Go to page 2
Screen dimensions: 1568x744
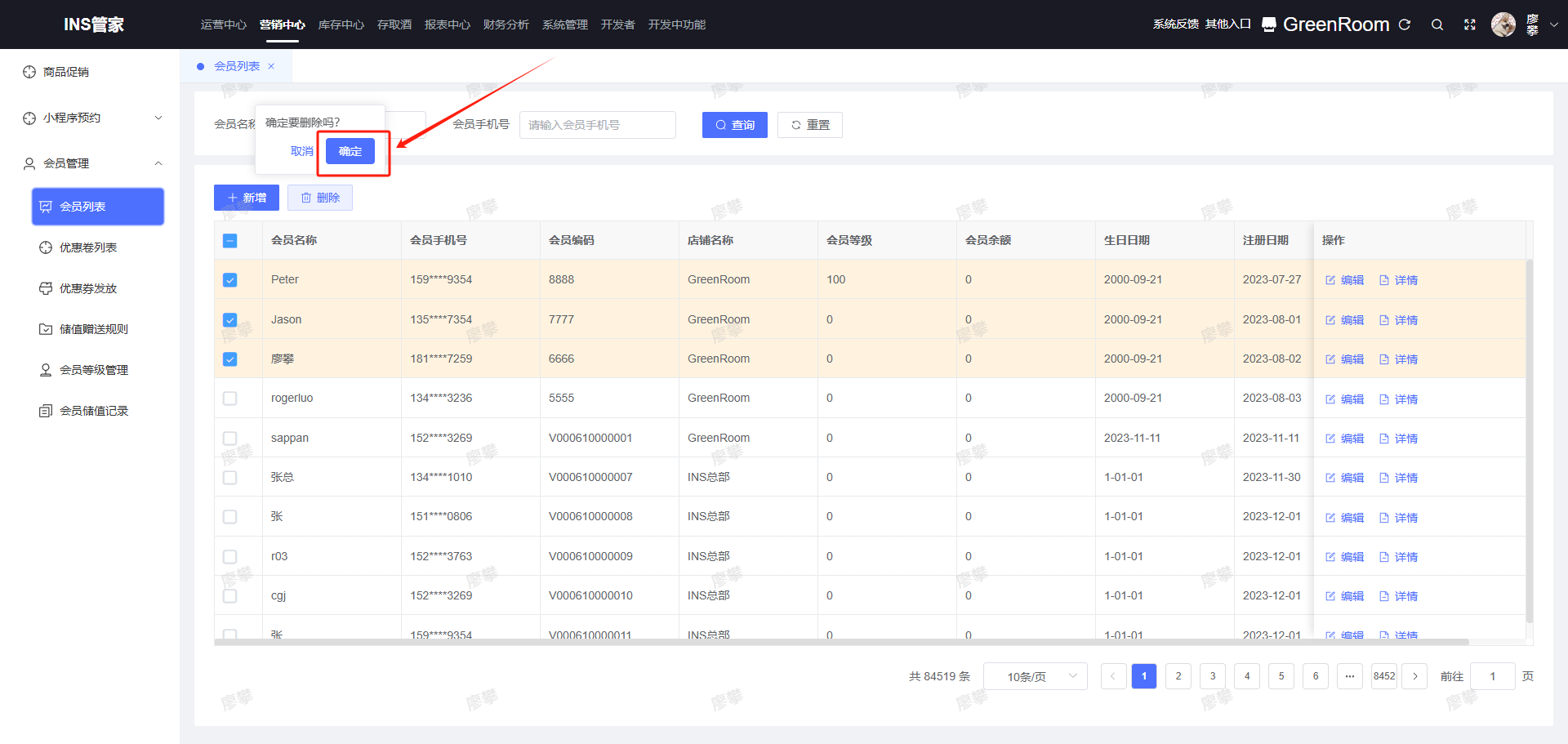click(1178, 676)
